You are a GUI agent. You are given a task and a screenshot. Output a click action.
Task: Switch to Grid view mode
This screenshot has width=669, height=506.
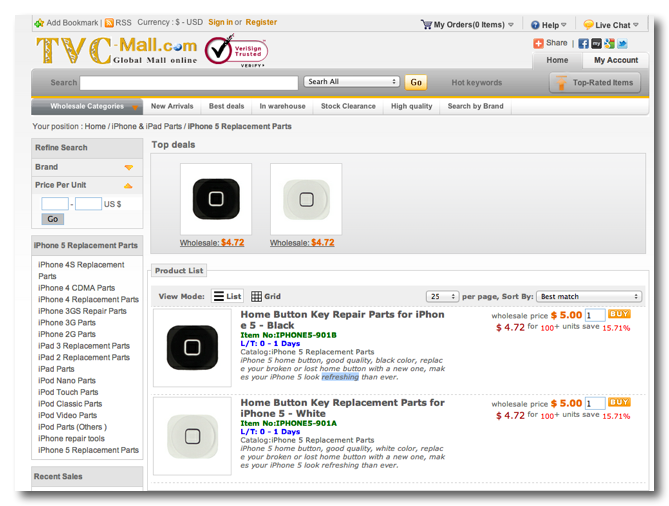pyautogui.click(x=266, y=296)
